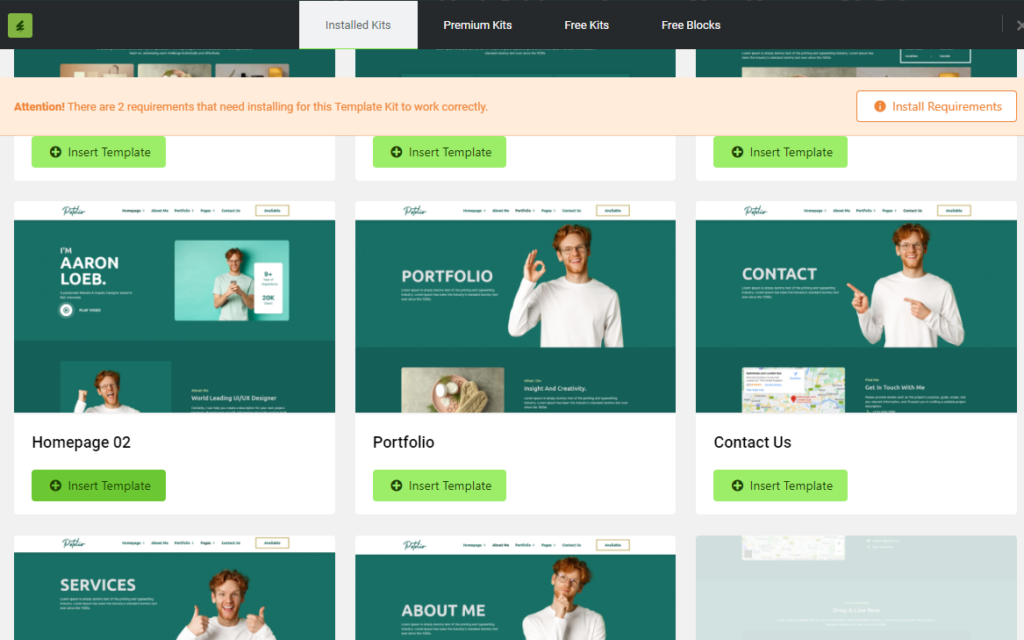Open the Portfolio template preview thumbnail
Viewport: 1024px width, 640px height.
pyautogui.click(x=515, y=306)
